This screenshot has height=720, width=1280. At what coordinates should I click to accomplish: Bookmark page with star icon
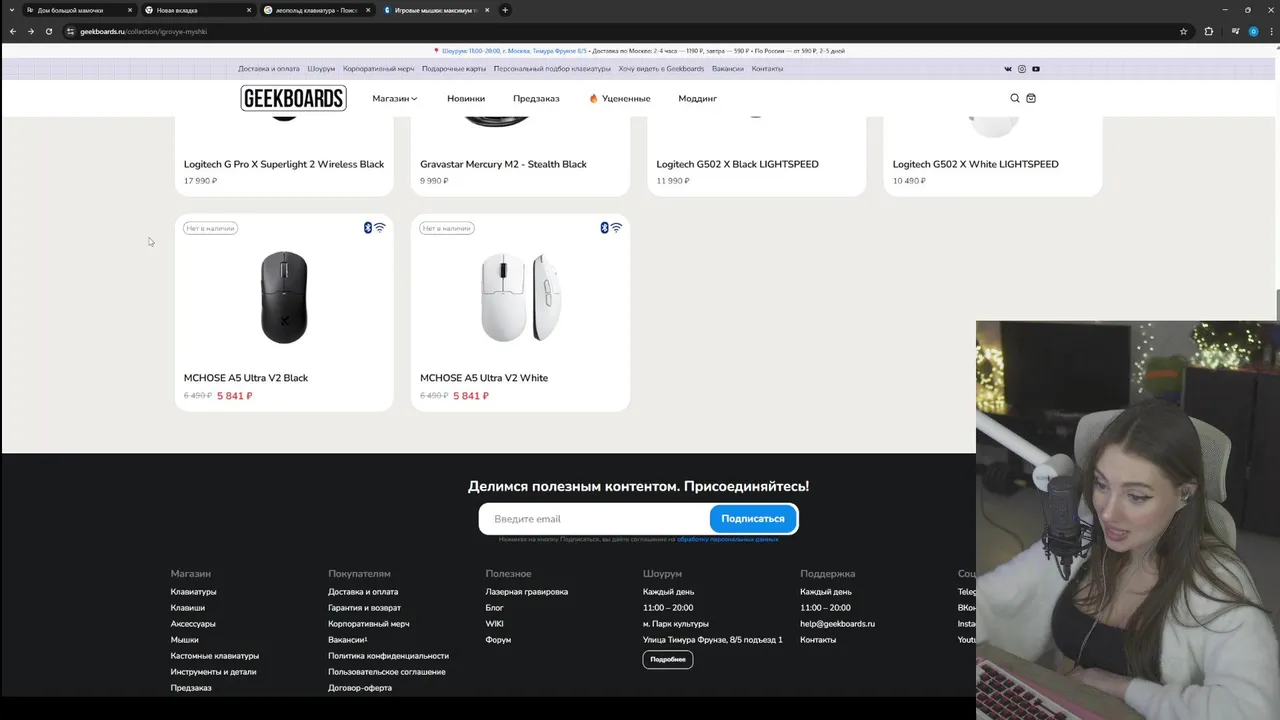(1183, 31)
